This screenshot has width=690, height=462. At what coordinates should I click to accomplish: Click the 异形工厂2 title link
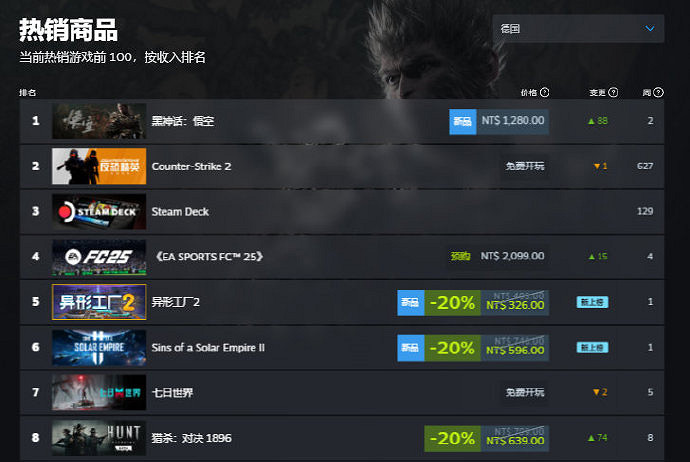176,302
